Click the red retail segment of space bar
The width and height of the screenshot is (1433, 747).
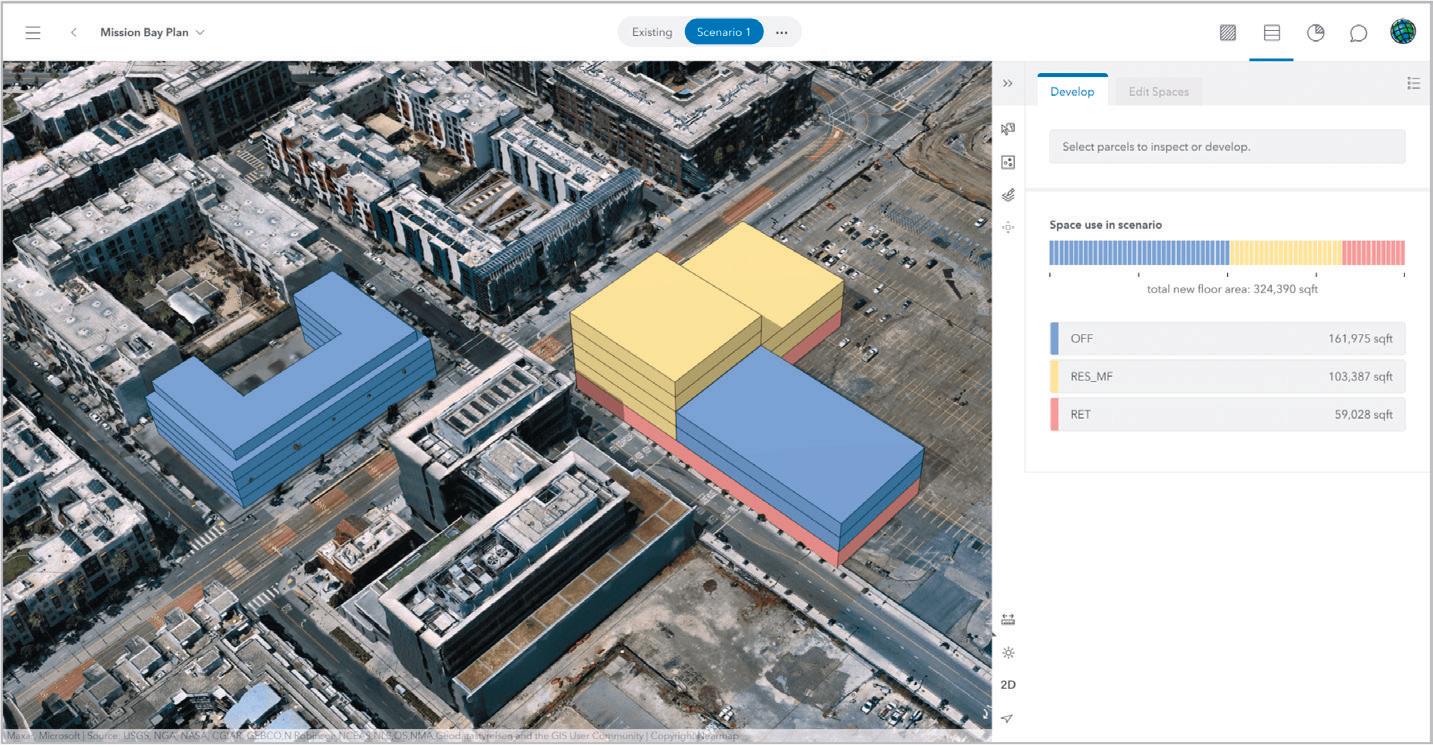[x=1374, y=252]
